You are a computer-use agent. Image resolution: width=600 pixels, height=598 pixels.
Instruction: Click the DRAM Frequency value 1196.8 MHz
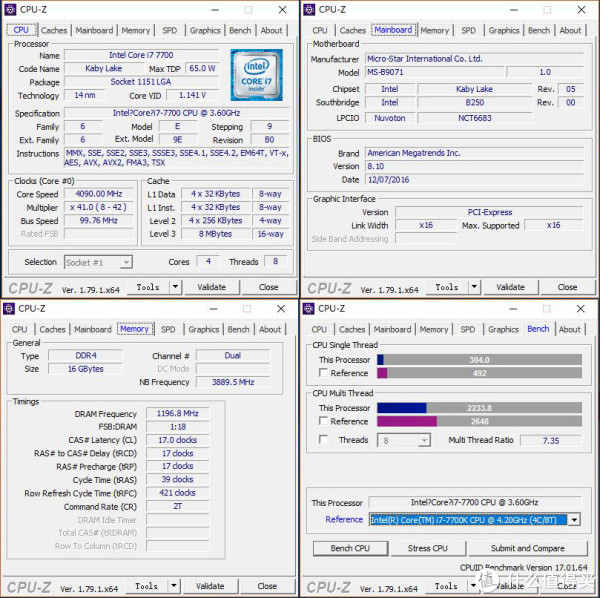[178, 414]
